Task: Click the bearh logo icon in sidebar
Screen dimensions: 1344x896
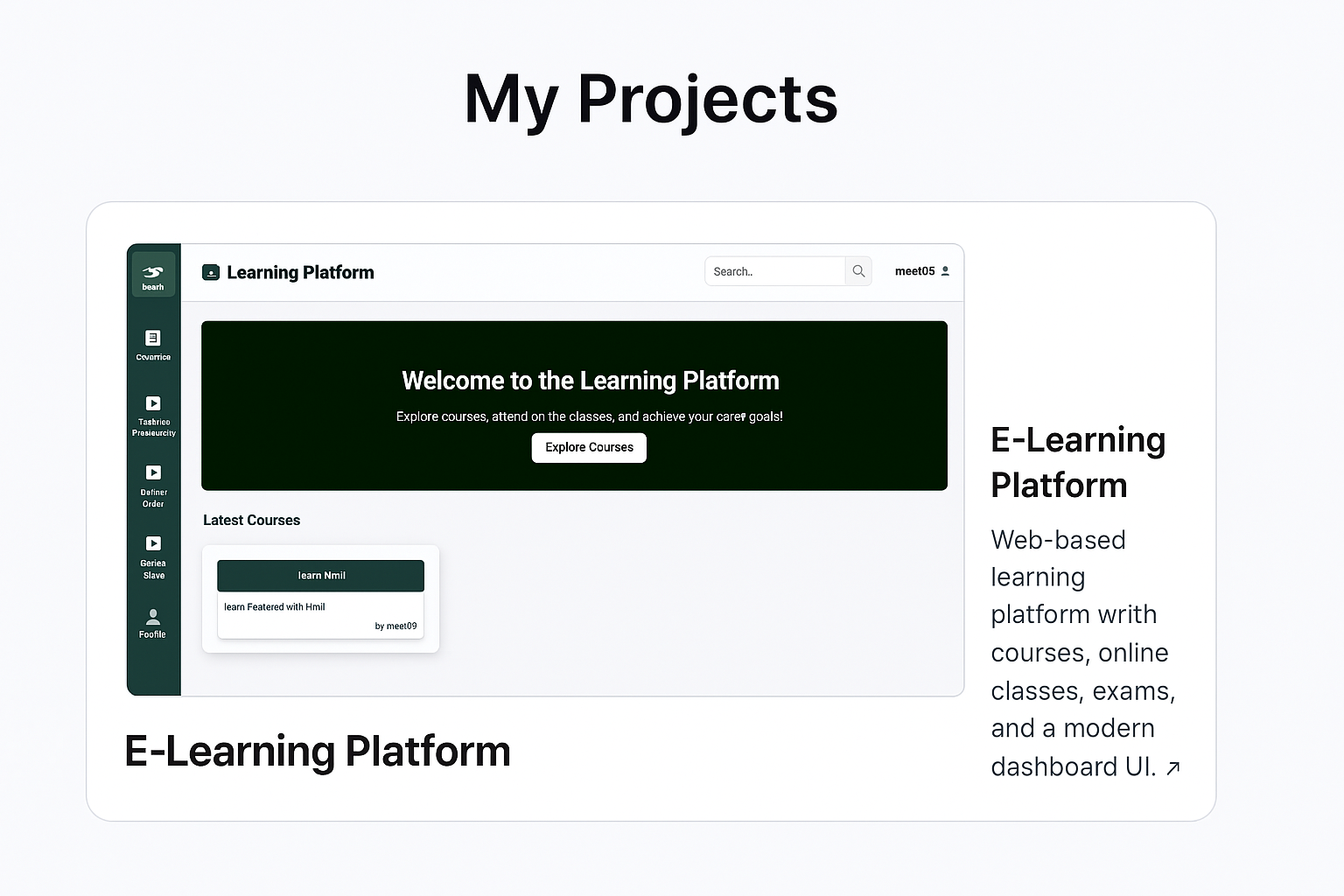Action: 153,272
